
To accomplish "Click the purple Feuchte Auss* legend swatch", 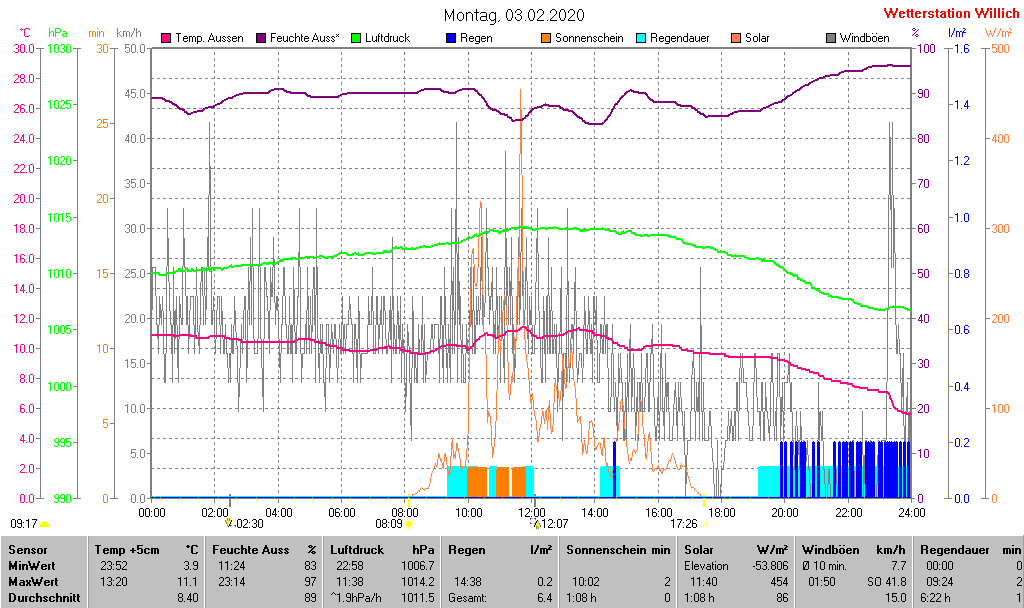I will (x=261, y=38).
